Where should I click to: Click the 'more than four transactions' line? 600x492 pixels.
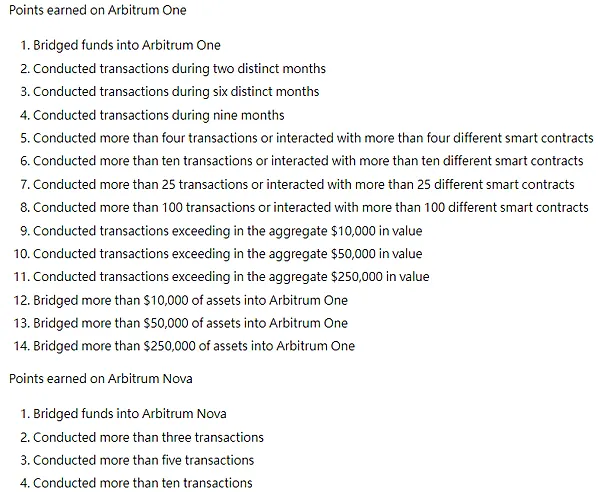click(x=313, y=138)
